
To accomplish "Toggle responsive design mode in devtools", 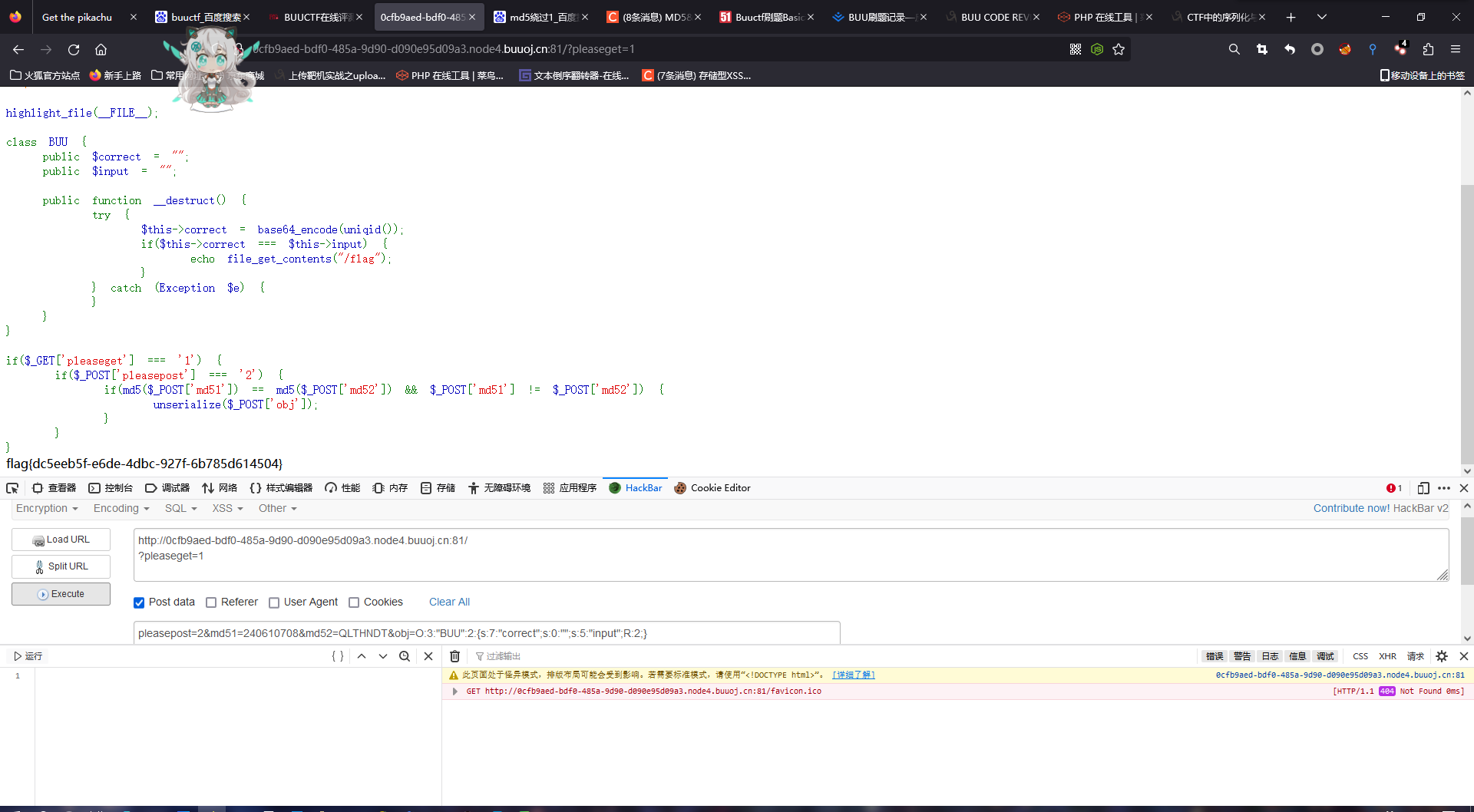I will click(1424, 488).
